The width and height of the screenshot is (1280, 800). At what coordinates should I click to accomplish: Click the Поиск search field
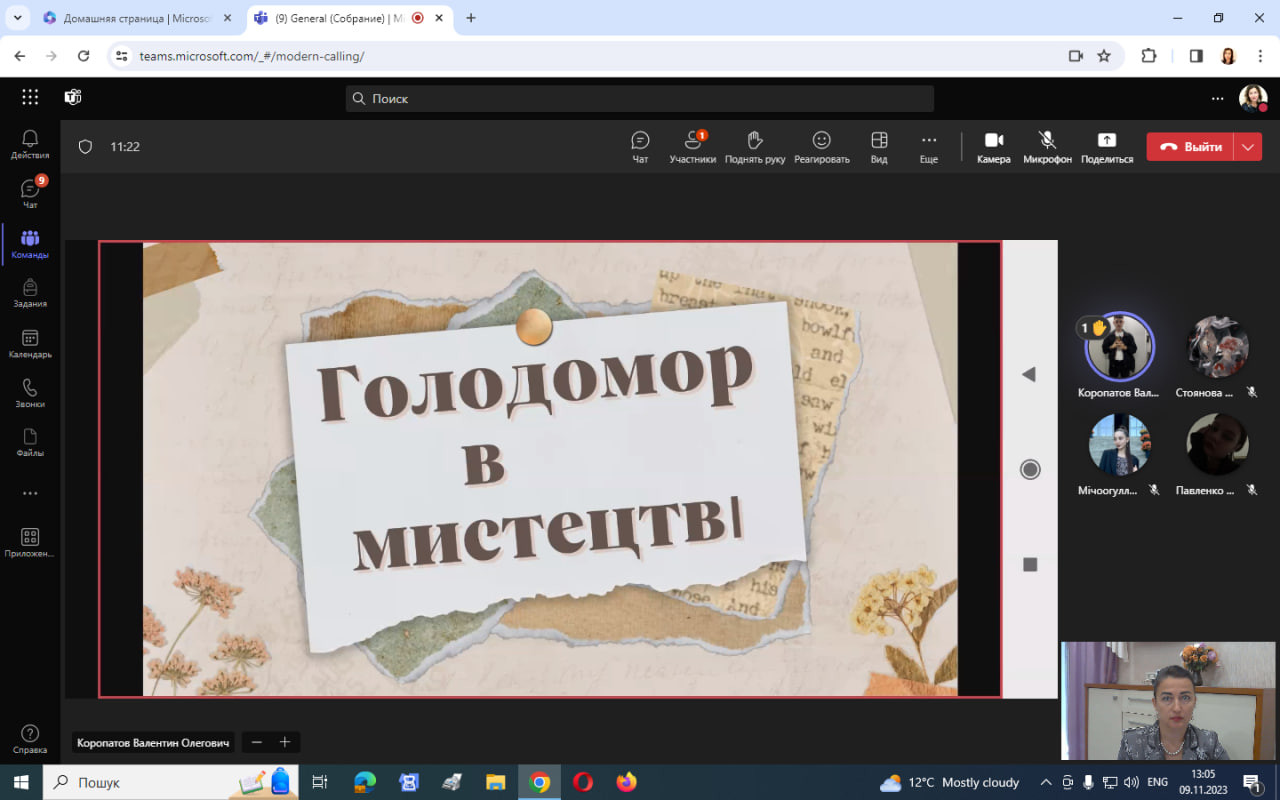(640, 98)
